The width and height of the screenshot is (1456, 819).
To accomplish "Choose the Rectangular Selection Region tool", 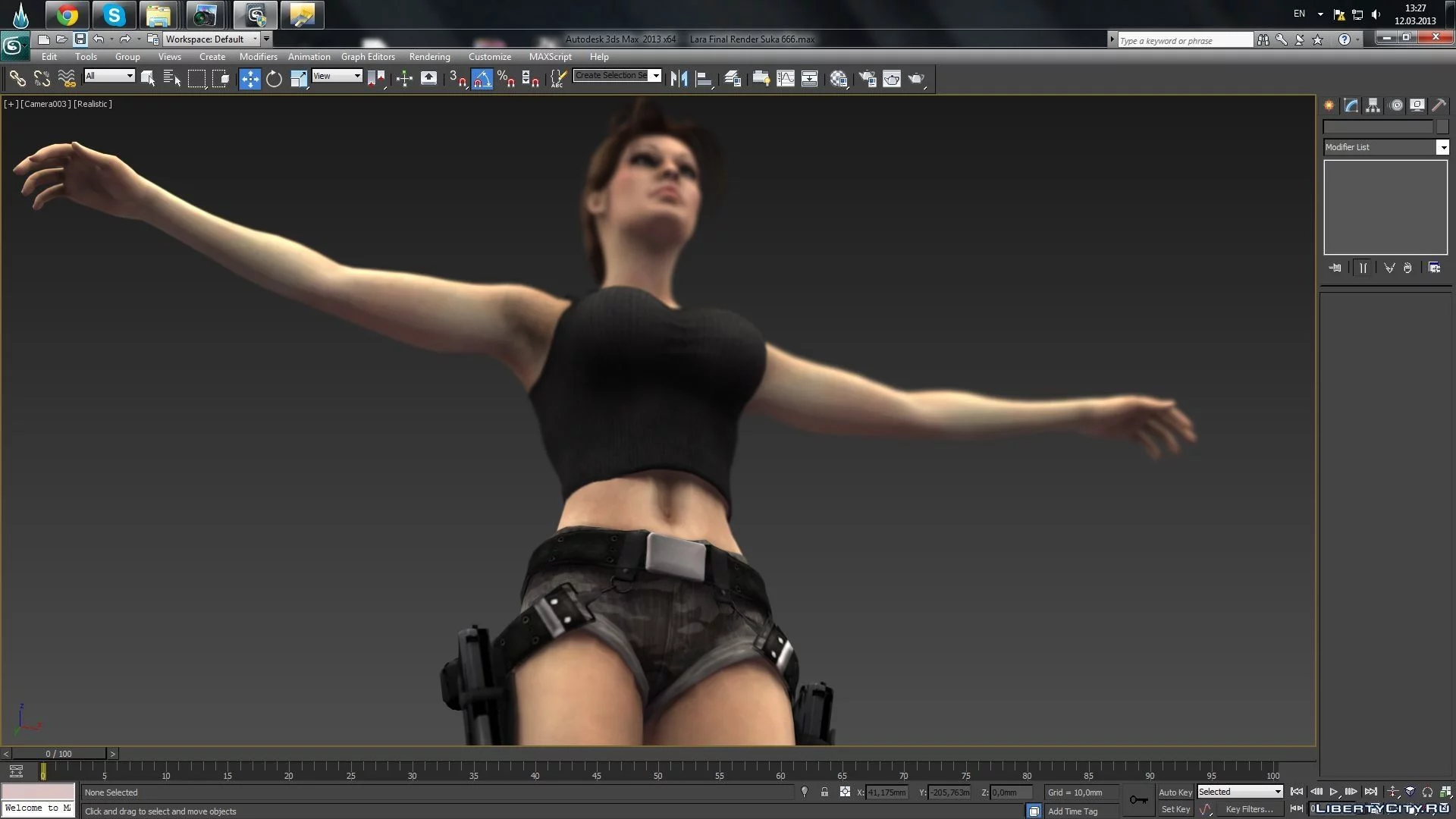I will [x=196, y=78].
